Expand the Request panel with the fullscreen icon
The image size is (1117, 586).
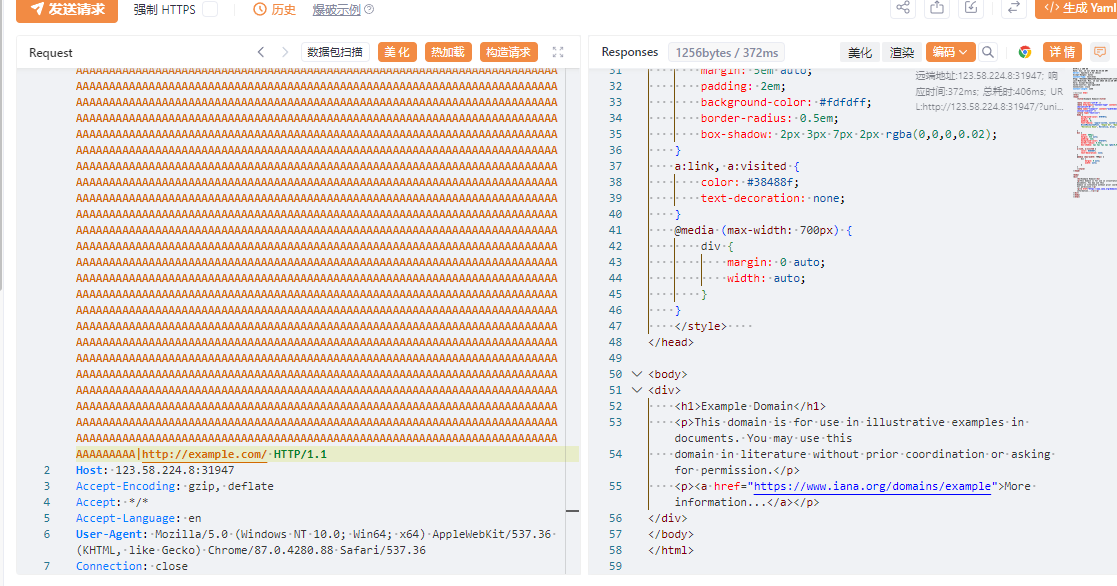558,51
